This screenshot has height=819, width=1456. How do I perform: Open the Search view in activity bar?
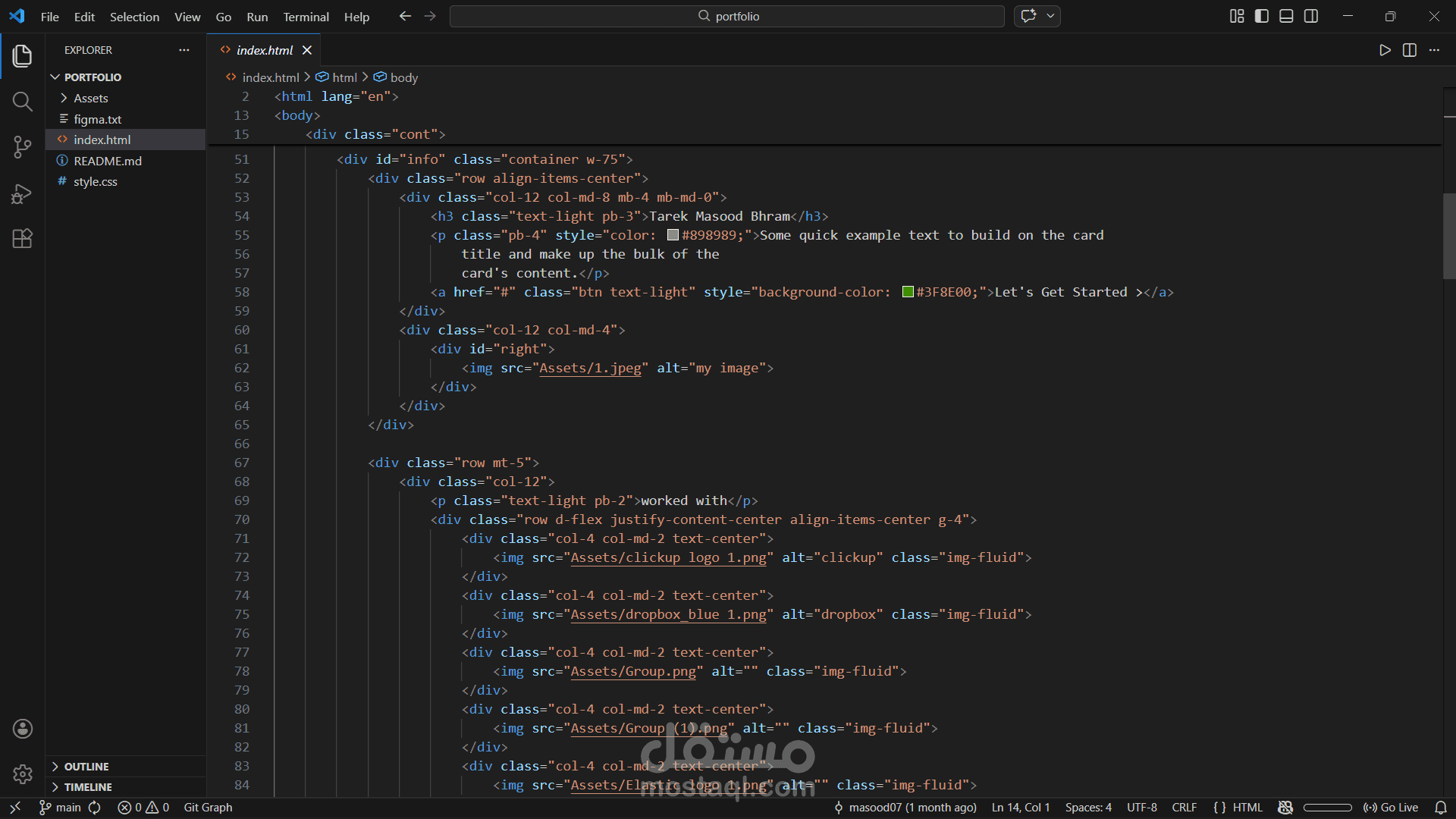(22, 102)
